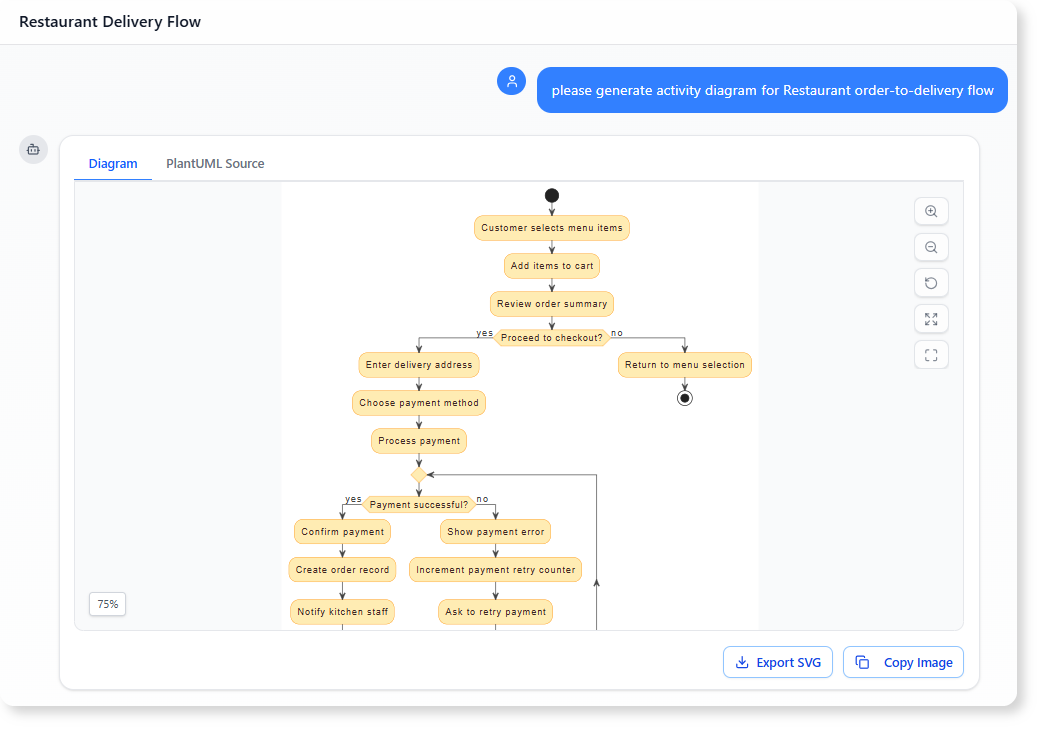The height and width of the screenshot is (751, 1040).
Task: Click the 75% zoom level indicator
Action: [x=107, y=604]
